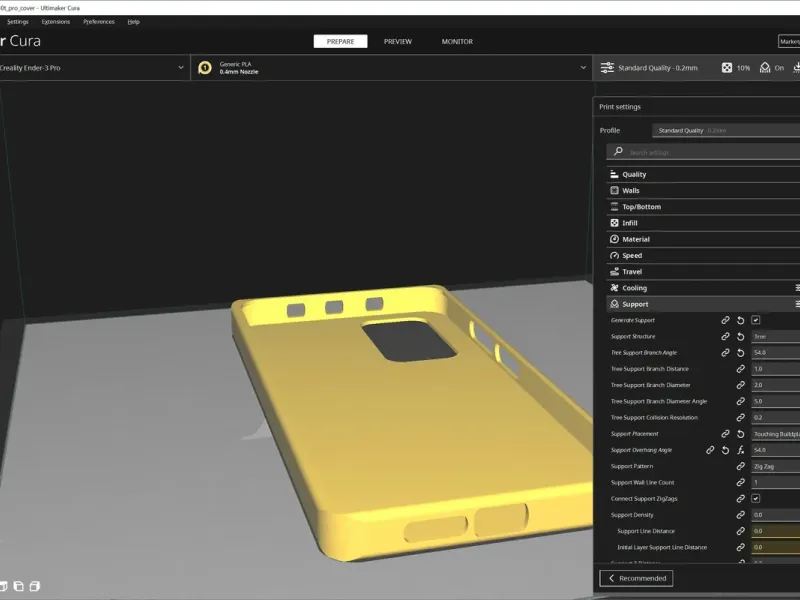Screen dimensions: 800x600
Task: Click link icon on Tree Support Branch Angle
Action: pyautogui.click(x=725, y=353)
